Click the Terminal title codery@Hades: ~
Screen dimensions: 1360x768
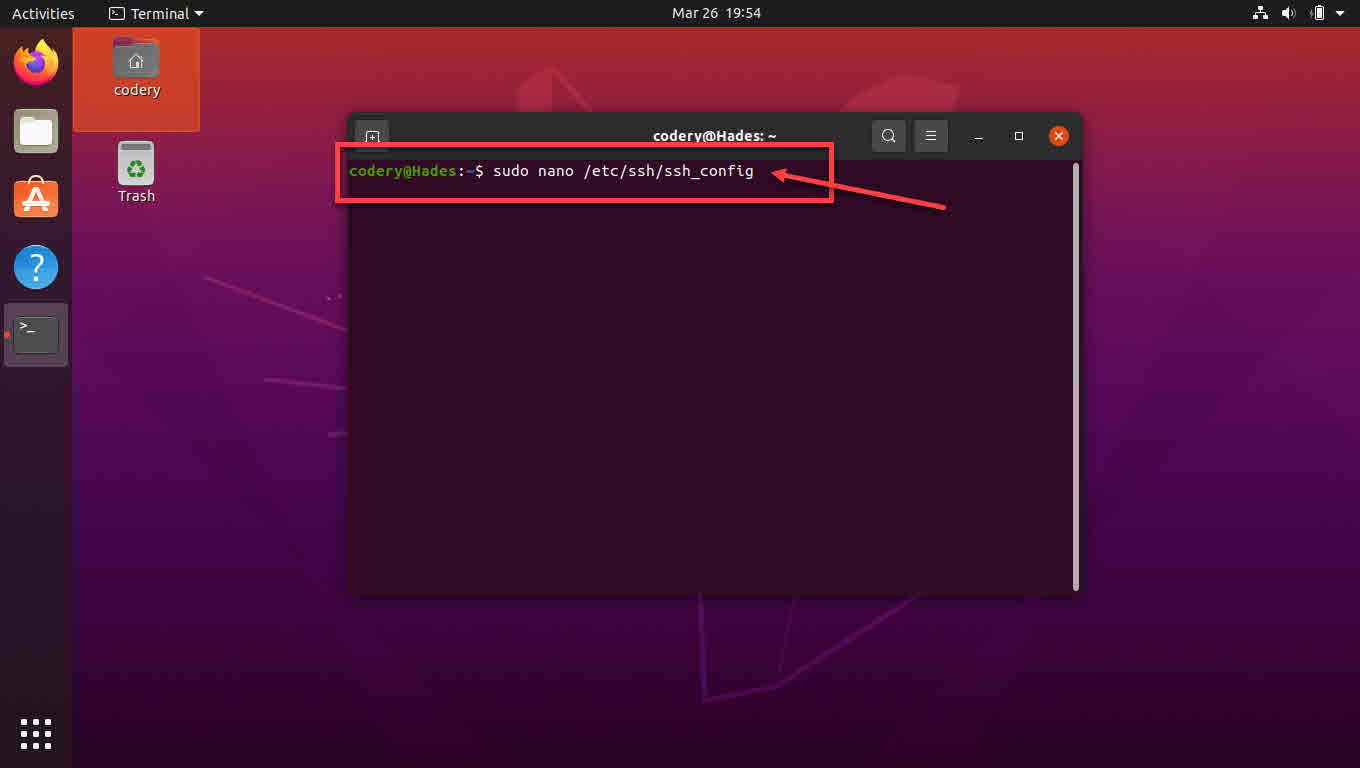point(715,136)
